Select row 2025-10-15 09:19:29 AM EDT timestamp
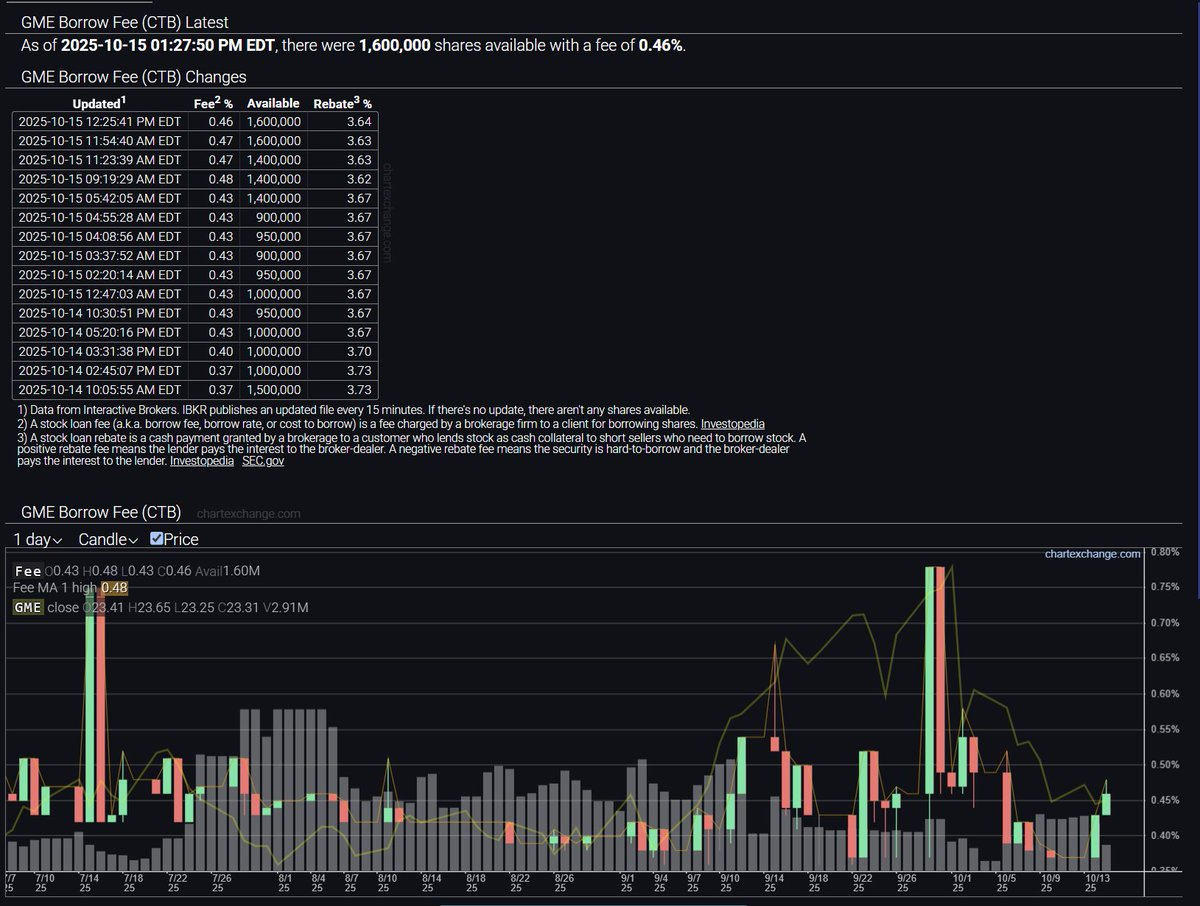Image resolution: width=1200 pixels, height=906 pixels. 99,179
